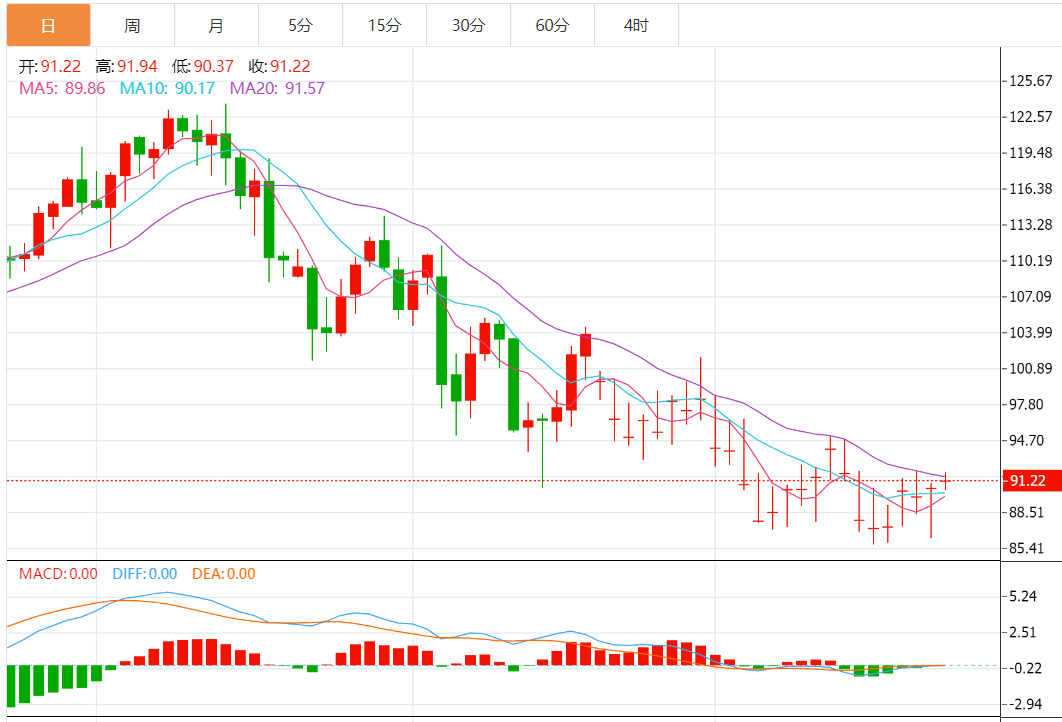This screenshot has width=1062, height=722.
Task: Click the 2.51 MACD axis label
Action: (1023, 632)
